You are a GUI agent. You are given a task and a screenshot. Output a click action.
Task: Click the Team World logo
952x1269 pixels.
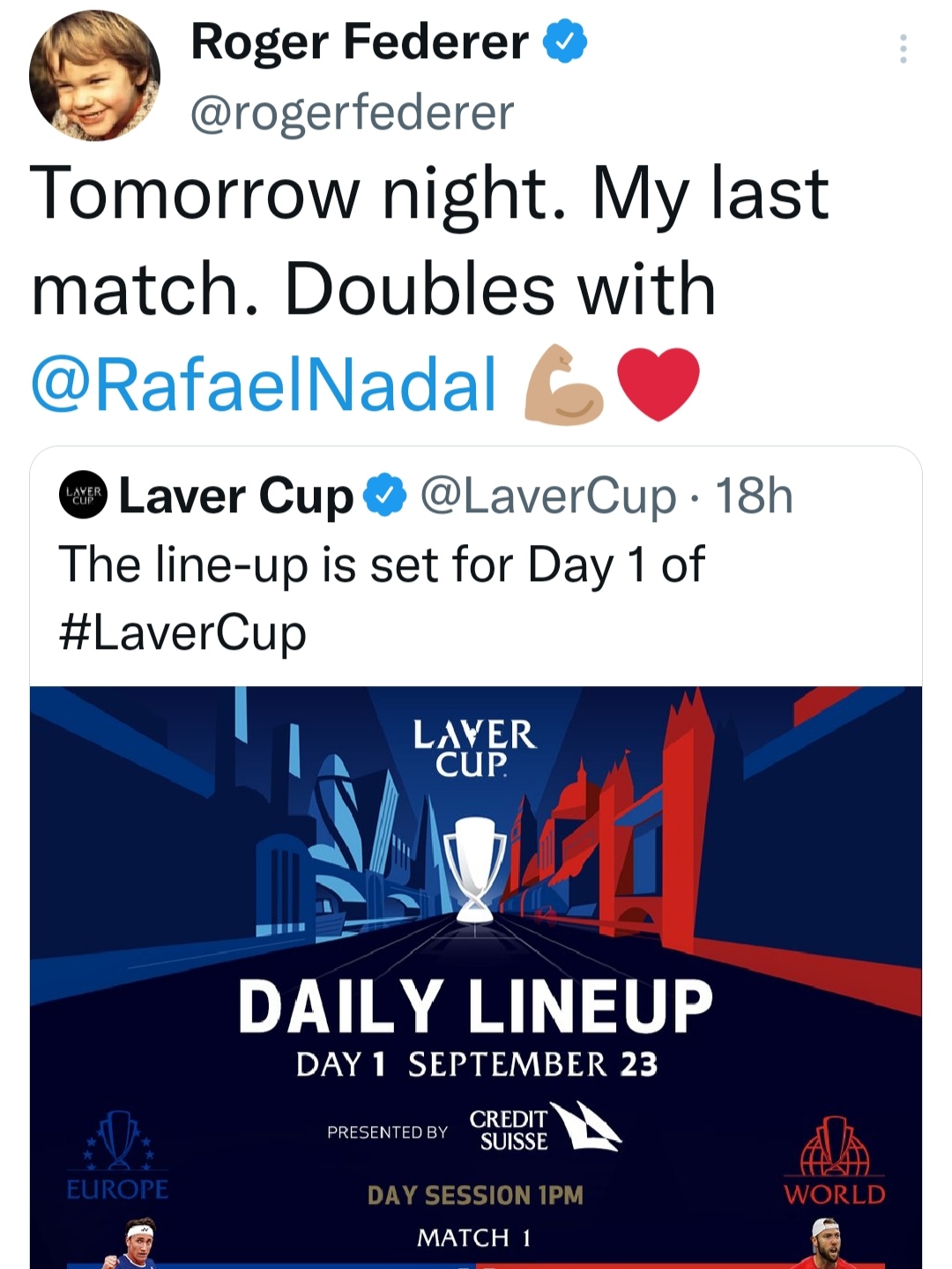(835, 1161)
